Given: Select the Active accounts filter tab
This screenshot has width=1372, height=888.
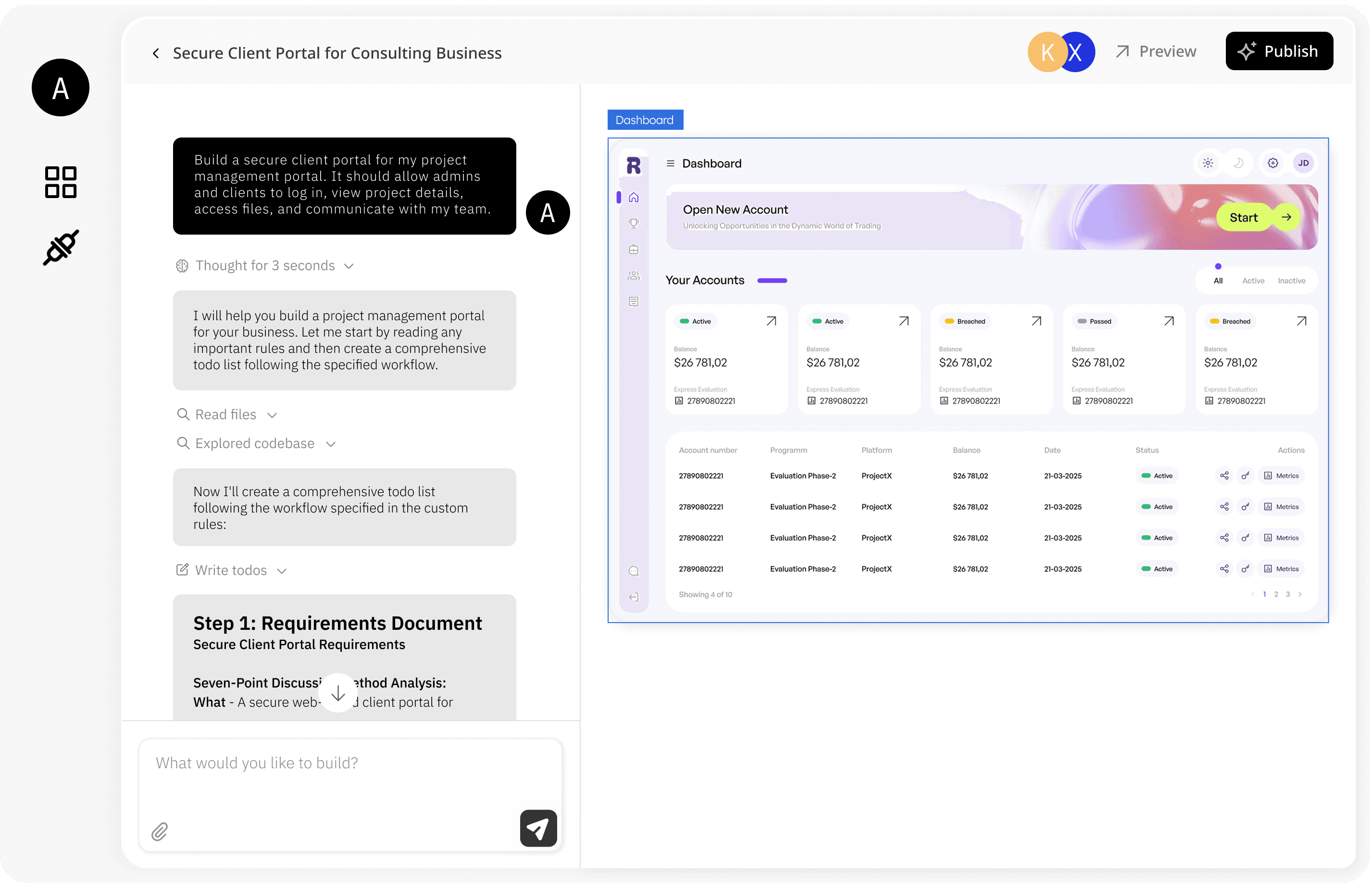Looking at the screenshot, I should 1253,281.
